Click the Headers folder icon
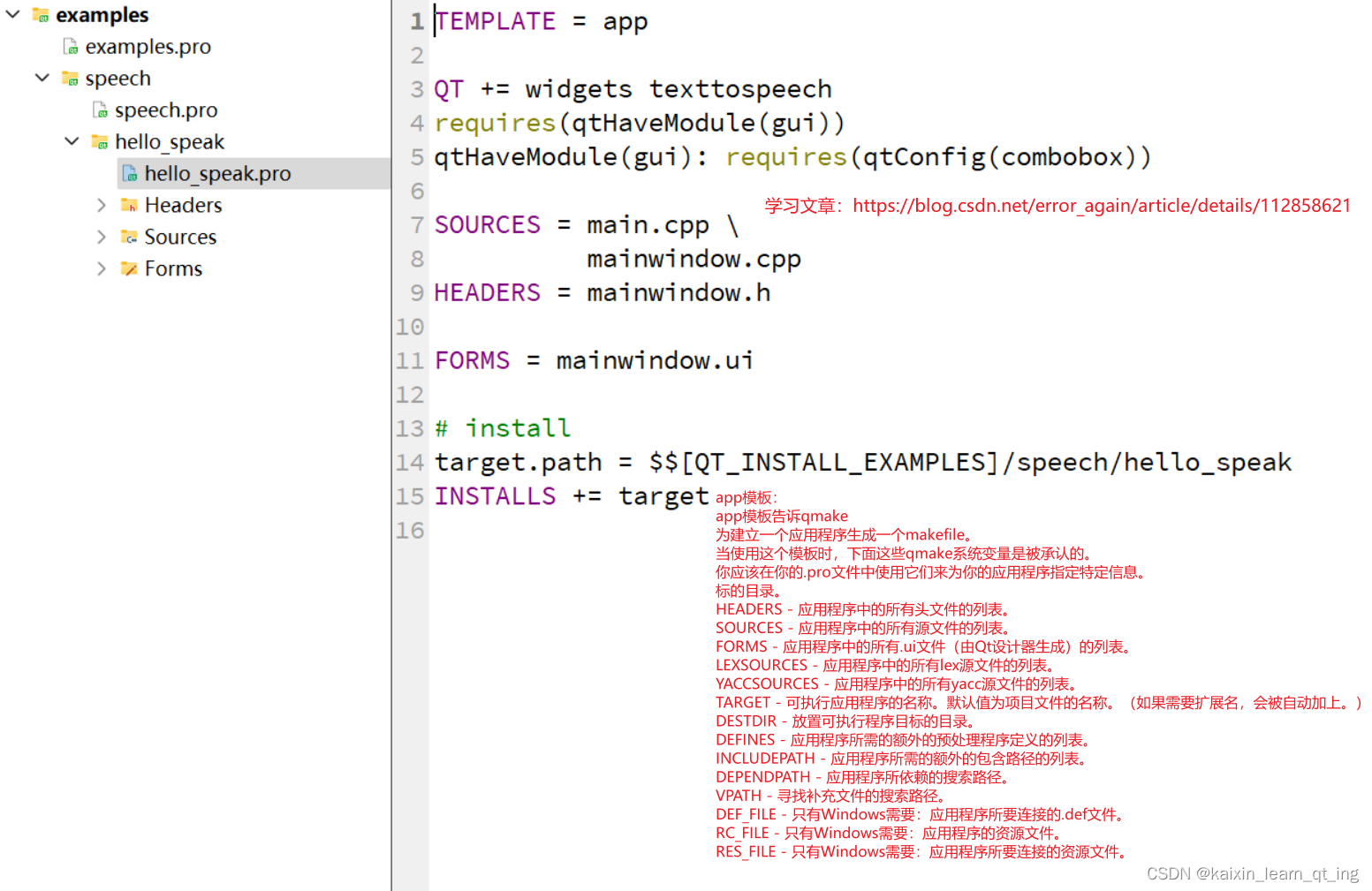This screenshot has height=891, width=1372. [x=129, y=205]
